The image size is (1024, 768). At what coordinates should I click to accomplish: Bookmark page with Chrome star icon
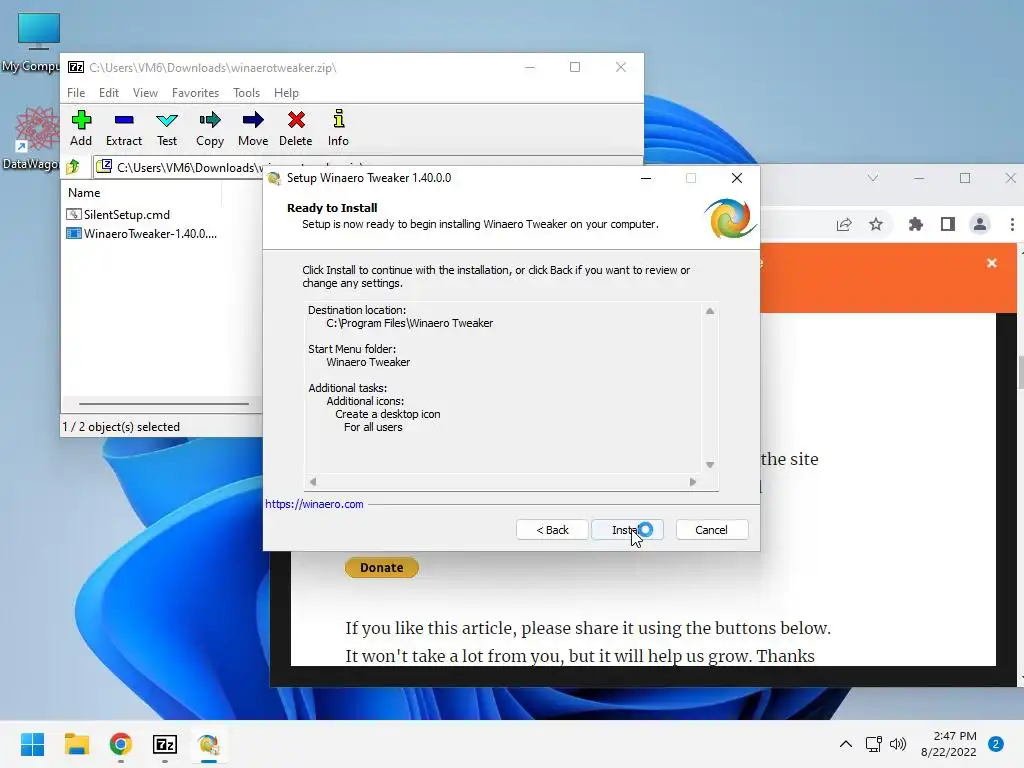(x=876, y=225)
